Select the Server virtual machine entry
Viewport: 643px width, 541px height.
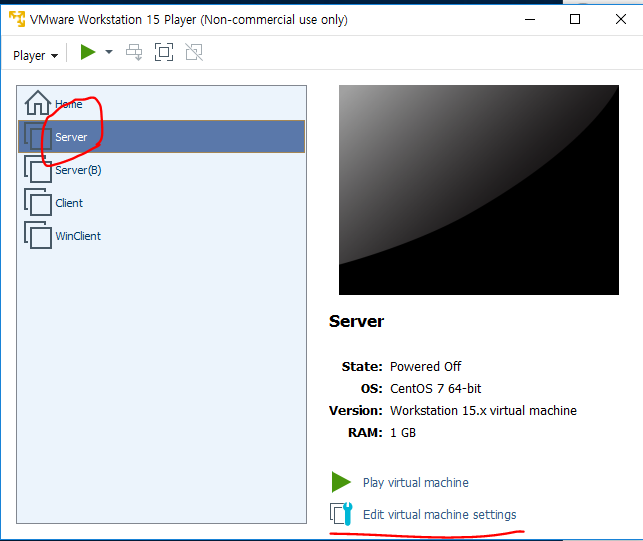point(162,137)
